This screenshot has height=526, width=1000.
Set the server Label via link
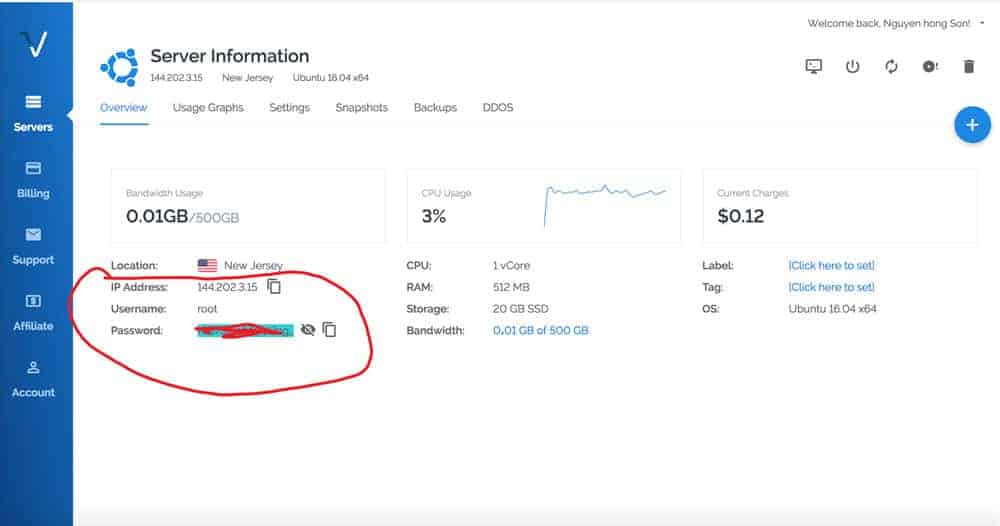[831, 266]
